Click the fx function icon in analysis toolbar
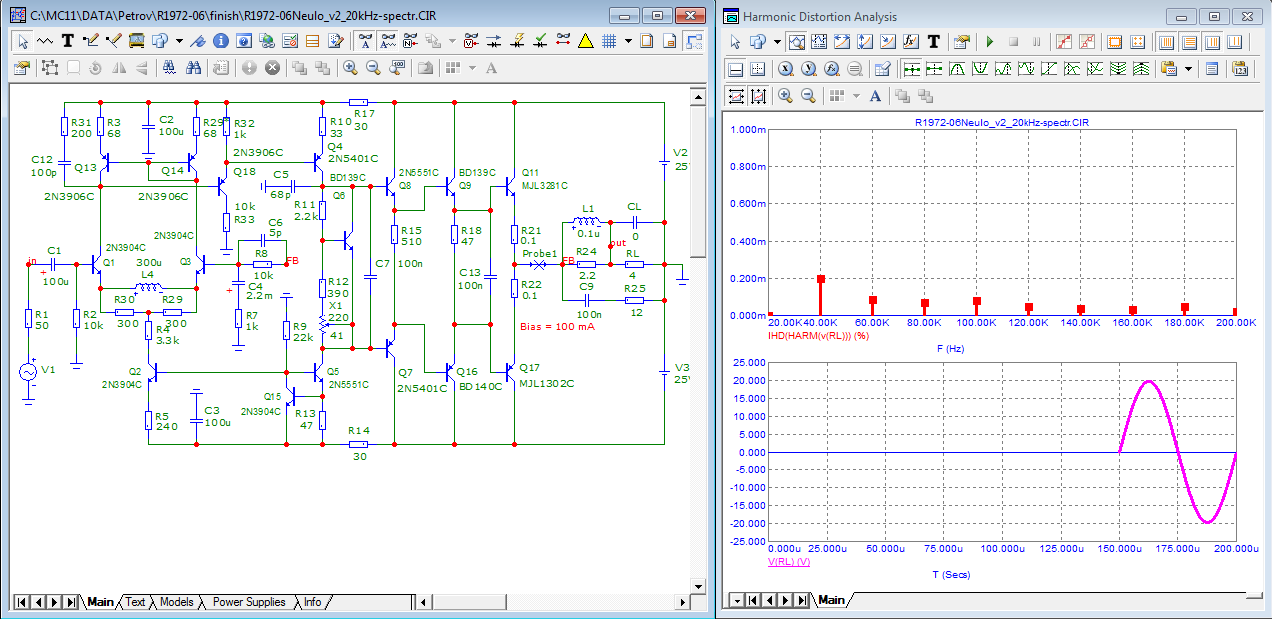Image resolution: width=1272 pixels, height=619 pixels. coord(911,42)
